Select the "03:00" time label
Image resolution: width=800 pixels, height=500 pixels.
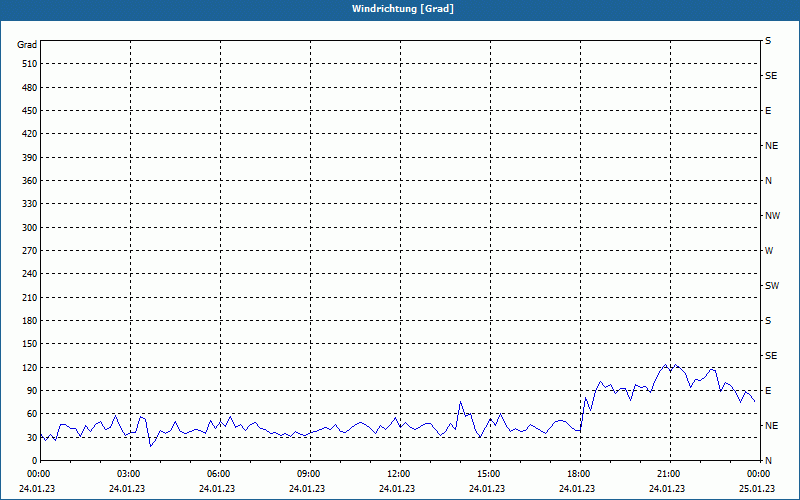click(x=129, y=474)
